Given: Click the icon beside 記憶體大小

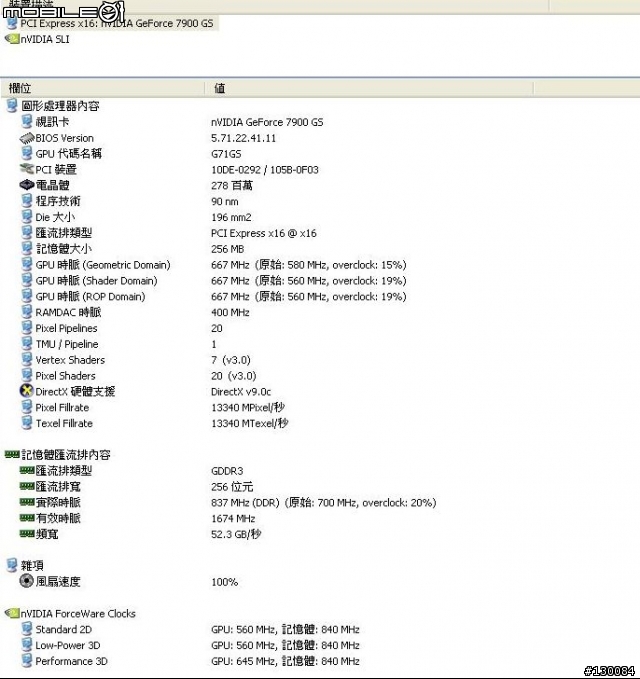Looking at the screenshot, I should point(27,249).
